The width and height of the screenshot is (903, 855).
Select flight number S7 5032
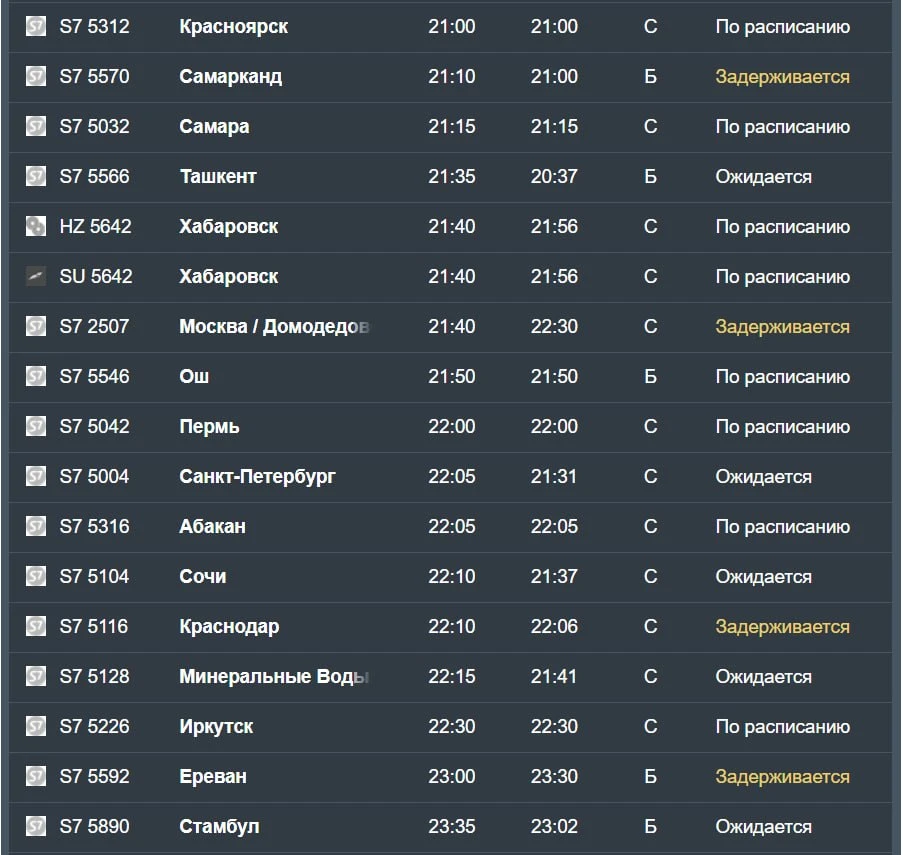tap(94, 126)
